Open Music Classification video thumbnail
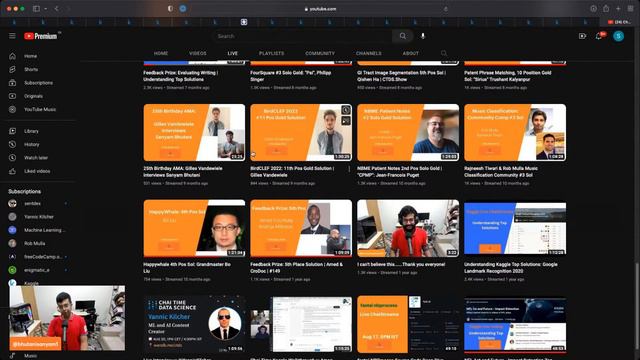Viewport: 640px width, 360px height. tap(515, 132)
